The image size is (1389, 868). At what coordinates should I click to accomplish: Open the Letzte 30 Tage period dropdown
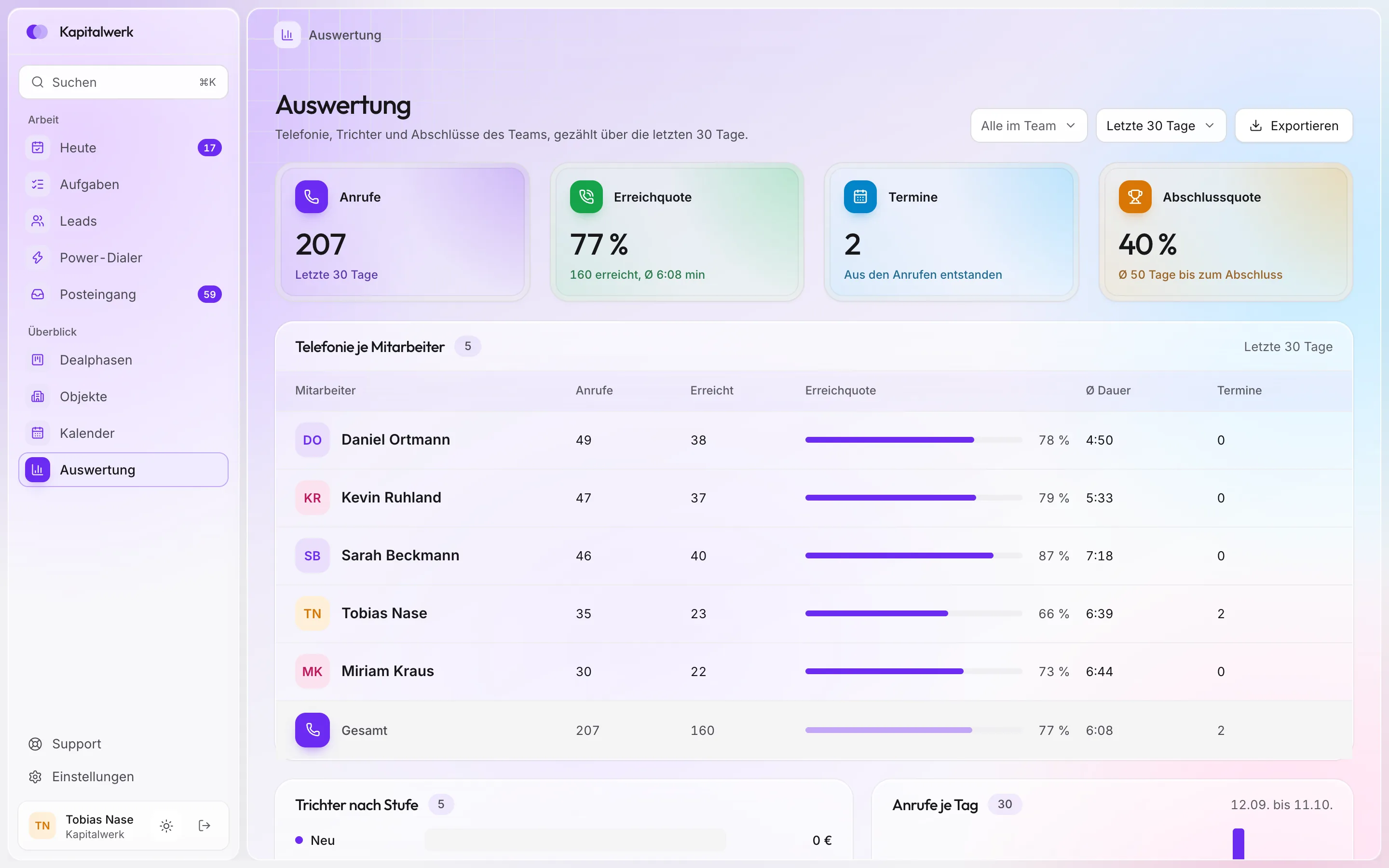1160,126
